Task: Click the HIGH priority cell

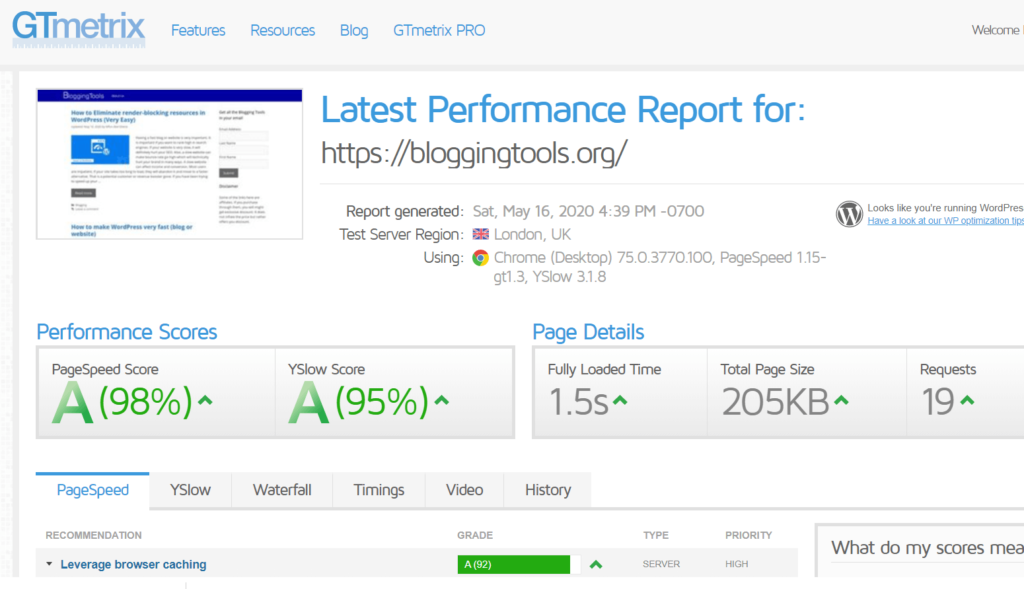Action: tap(736, 564)
